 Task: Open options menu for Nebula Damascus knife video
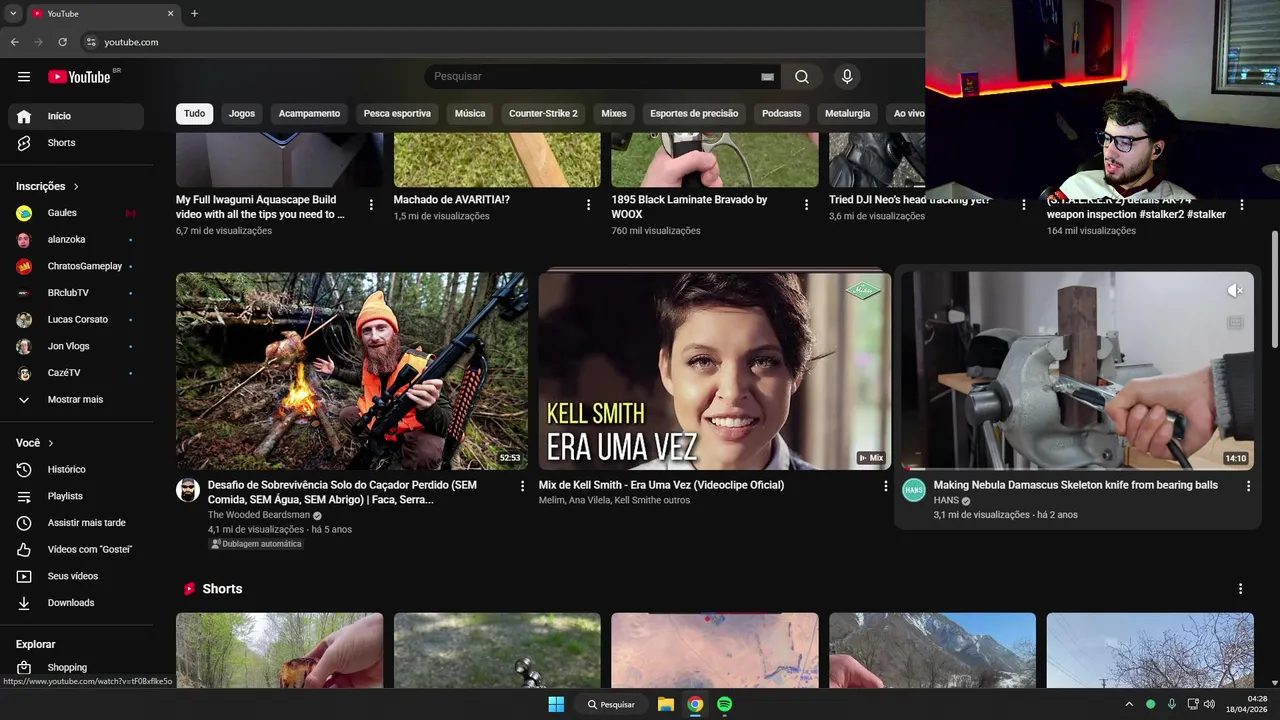tap(1248, 486)
